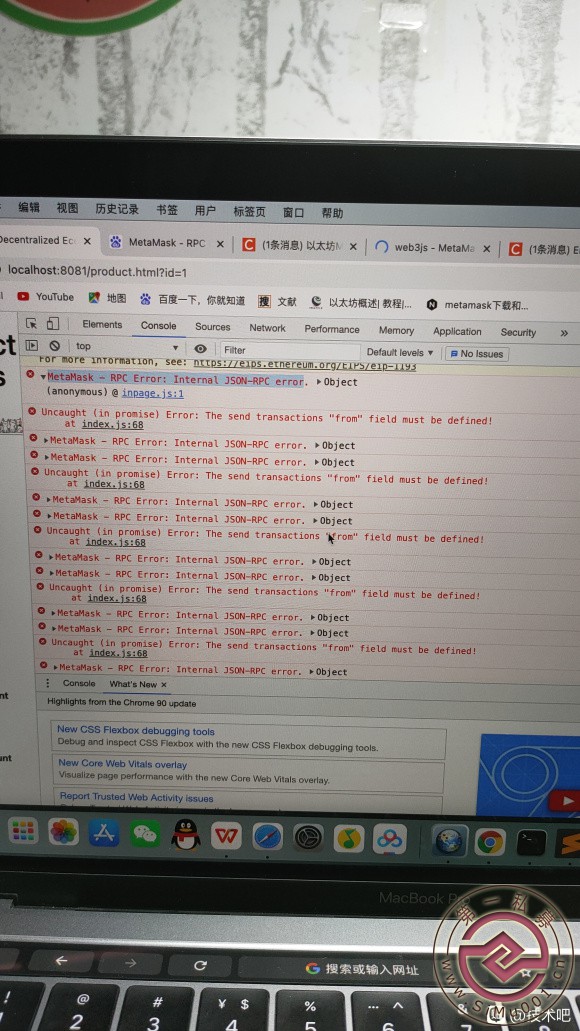The width and height of the screenshot is (580, 1031).
Task: Collapse the highlighted MetaMask RPC Error entry
Action: click(x=43, y=377)
